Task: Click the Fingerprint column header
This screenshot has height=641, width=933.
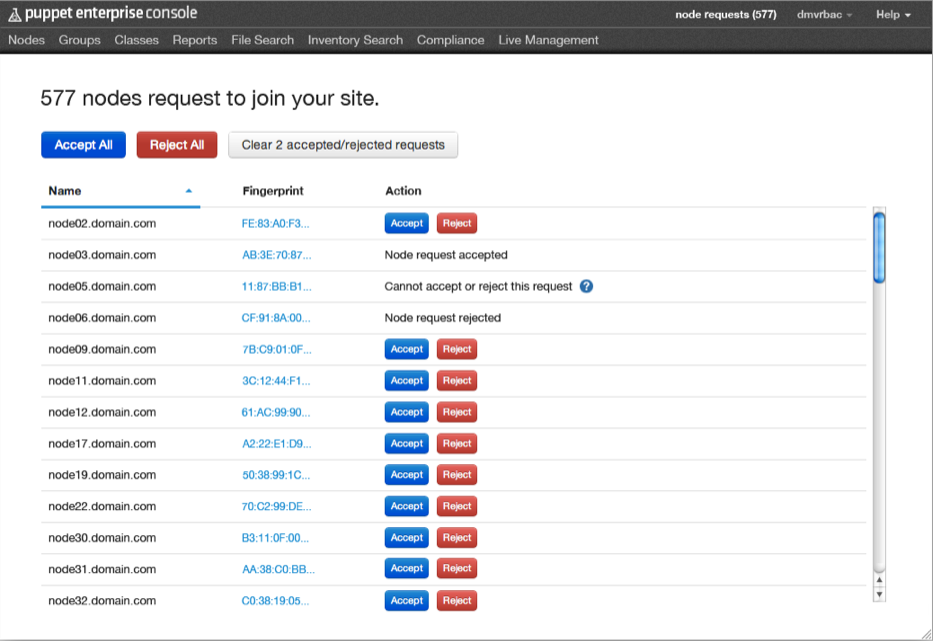Action: coord(273,191)
